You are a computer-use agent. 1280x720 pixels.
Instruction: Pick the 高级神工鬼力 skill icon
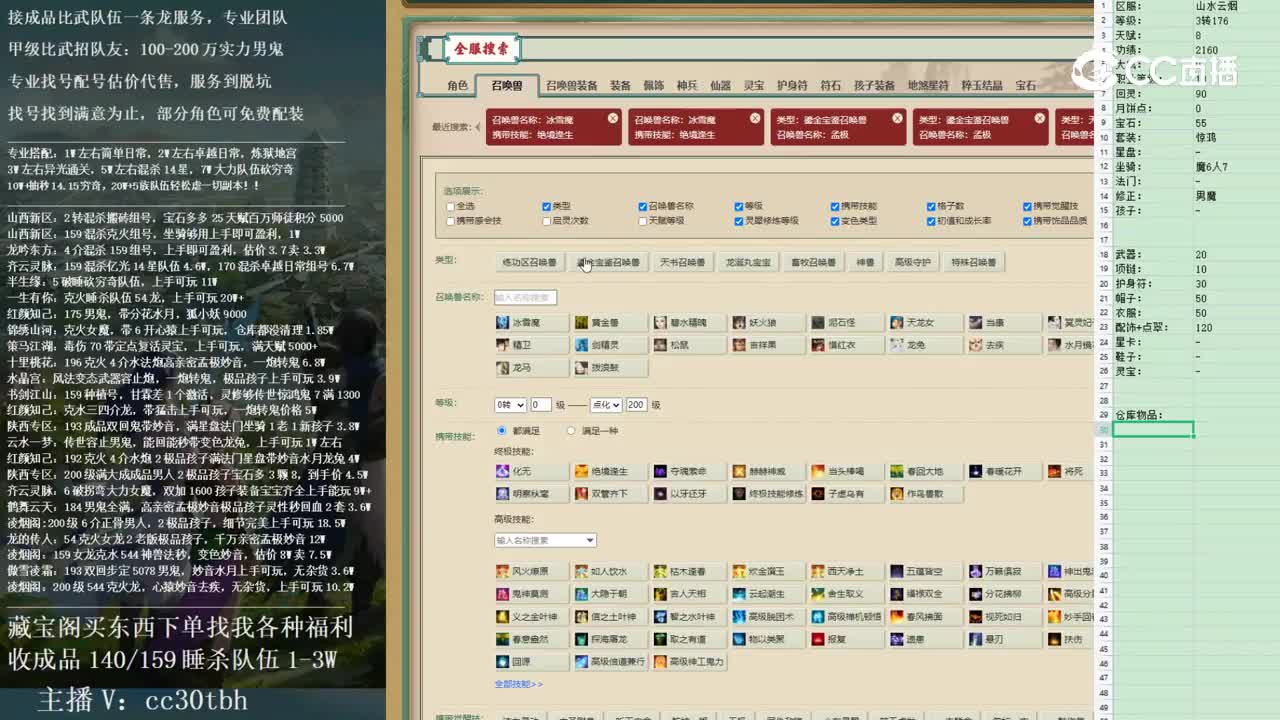[x=688, y=662]
